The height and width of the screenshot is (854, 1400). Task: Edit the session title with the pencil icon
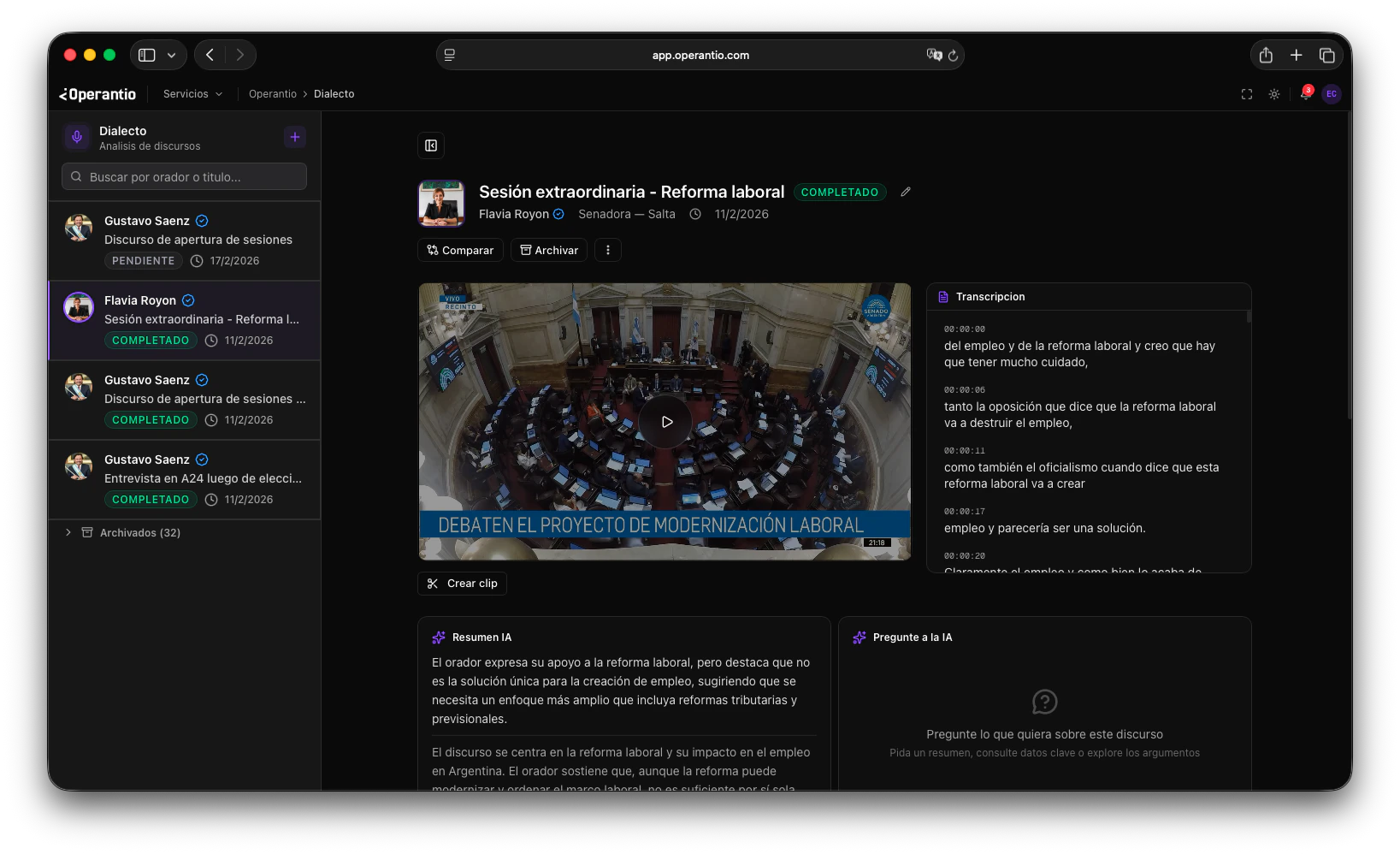pos(906,192)
